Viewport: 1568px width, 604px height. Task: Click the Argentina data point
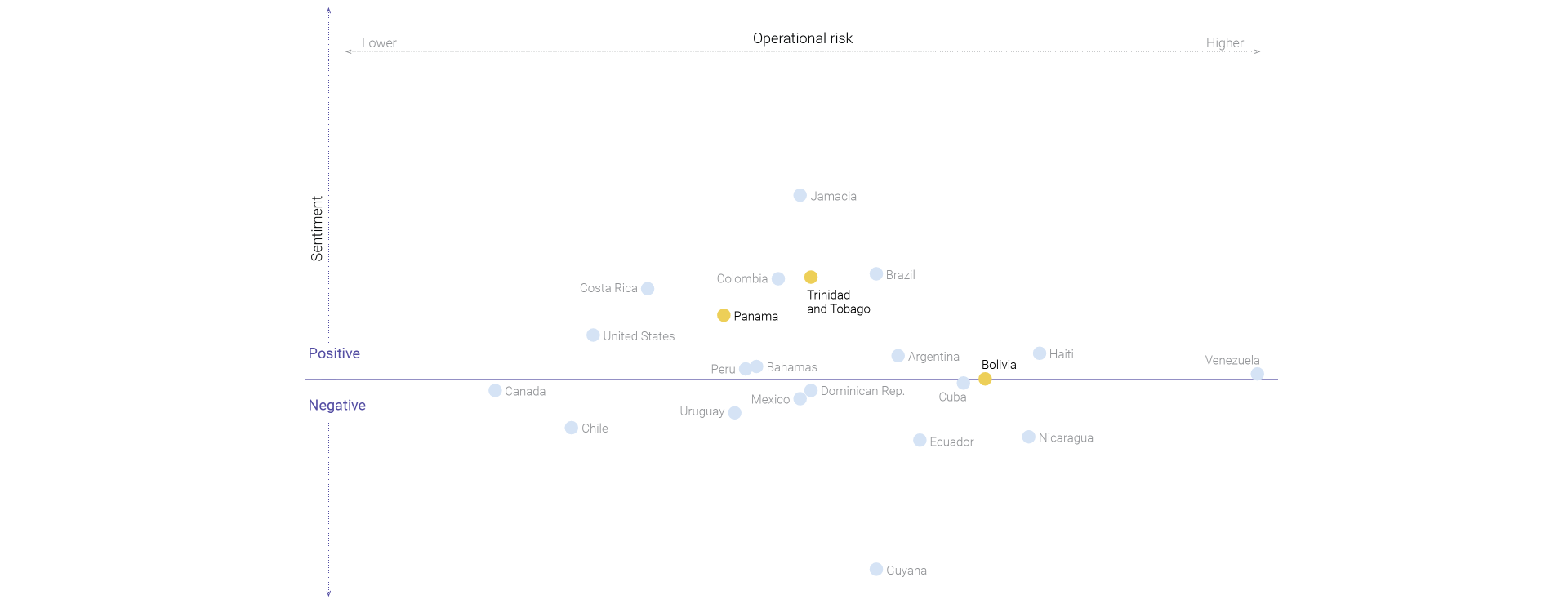[898, 356]
